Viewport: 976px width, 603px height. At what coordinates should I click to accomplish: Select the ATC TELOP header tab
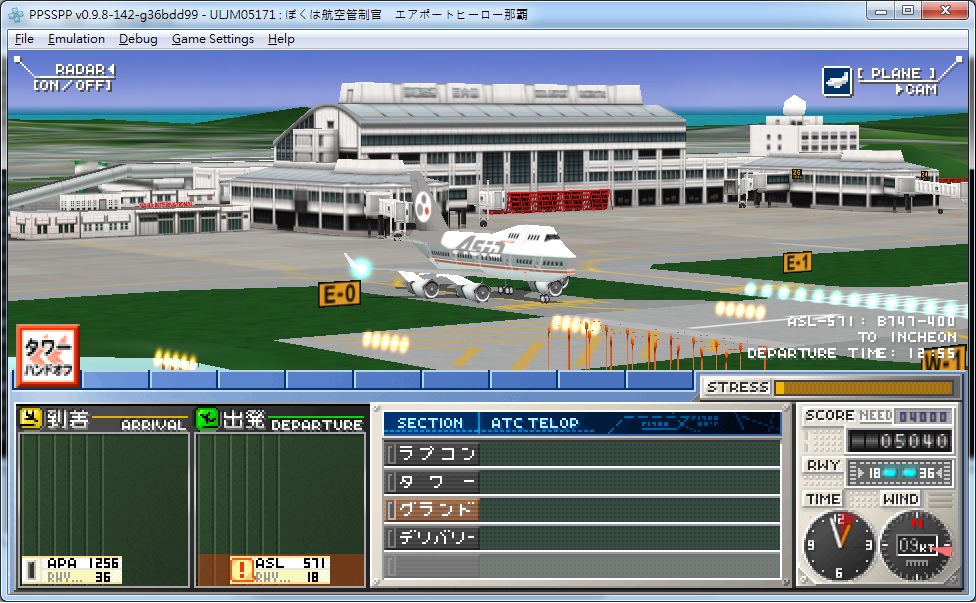[x=534, y=423]
